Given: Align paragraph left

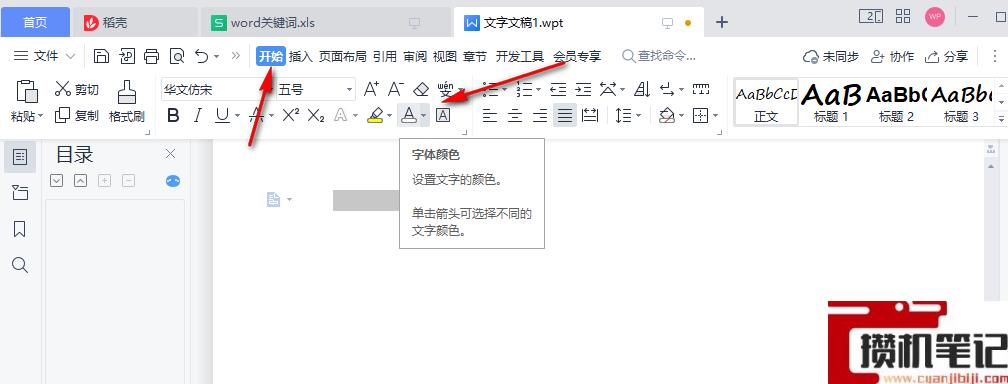Looking at the screenshot, I should (490, 116).
